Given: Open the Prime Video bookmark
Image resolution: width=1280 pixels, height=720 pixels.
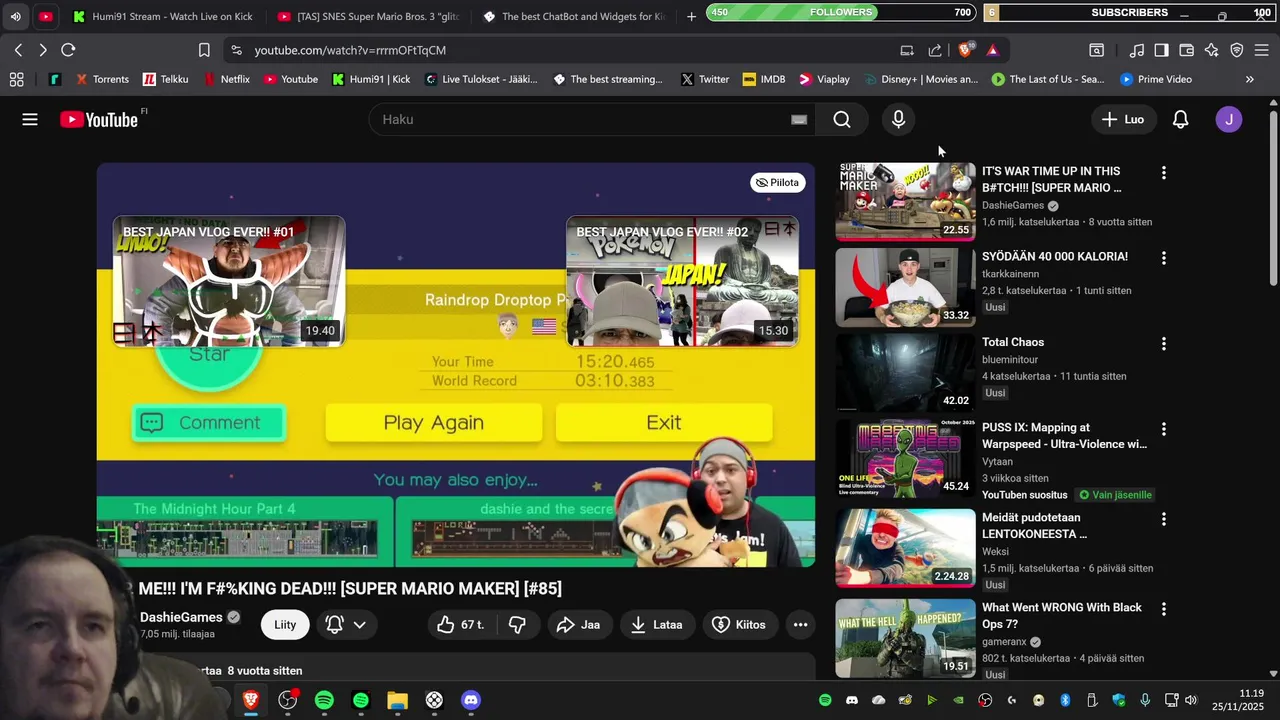Looking at the screenshot, I should (1156, 79).
